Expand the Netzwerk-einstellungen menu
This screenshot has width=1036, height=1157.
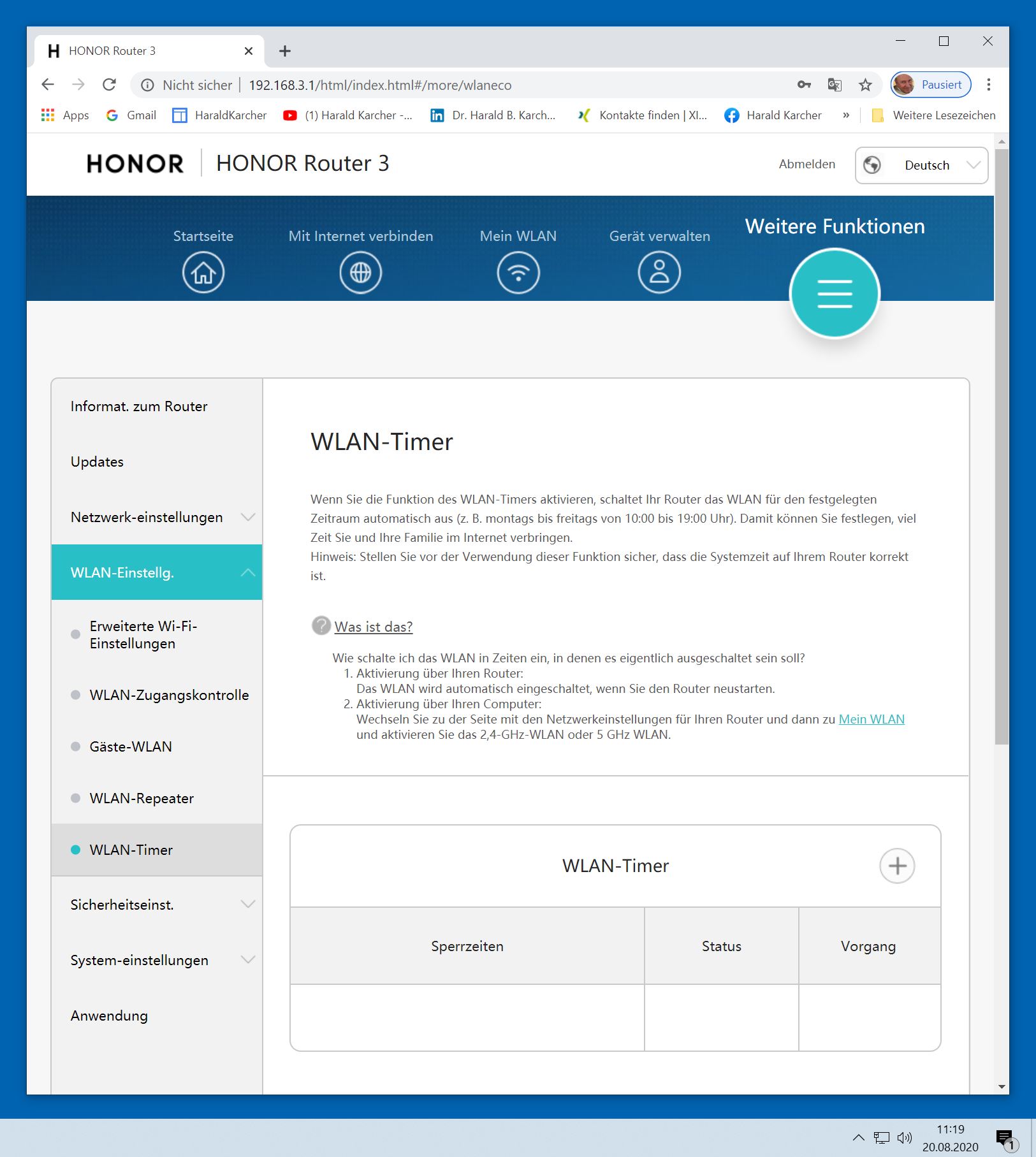point(157,517)
